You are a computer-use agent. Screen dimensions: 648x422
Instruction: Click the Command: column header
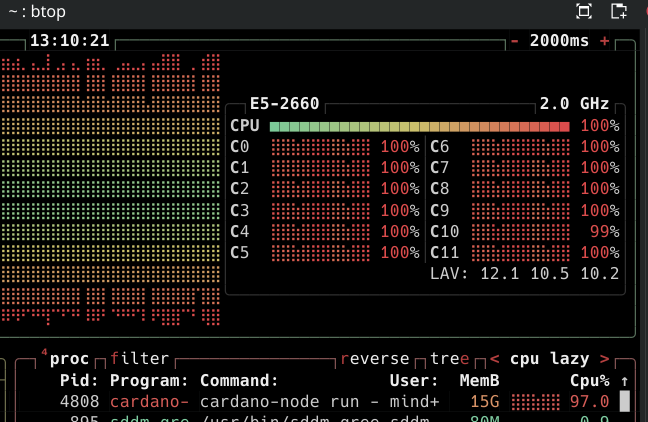click(x=239, y=380)
